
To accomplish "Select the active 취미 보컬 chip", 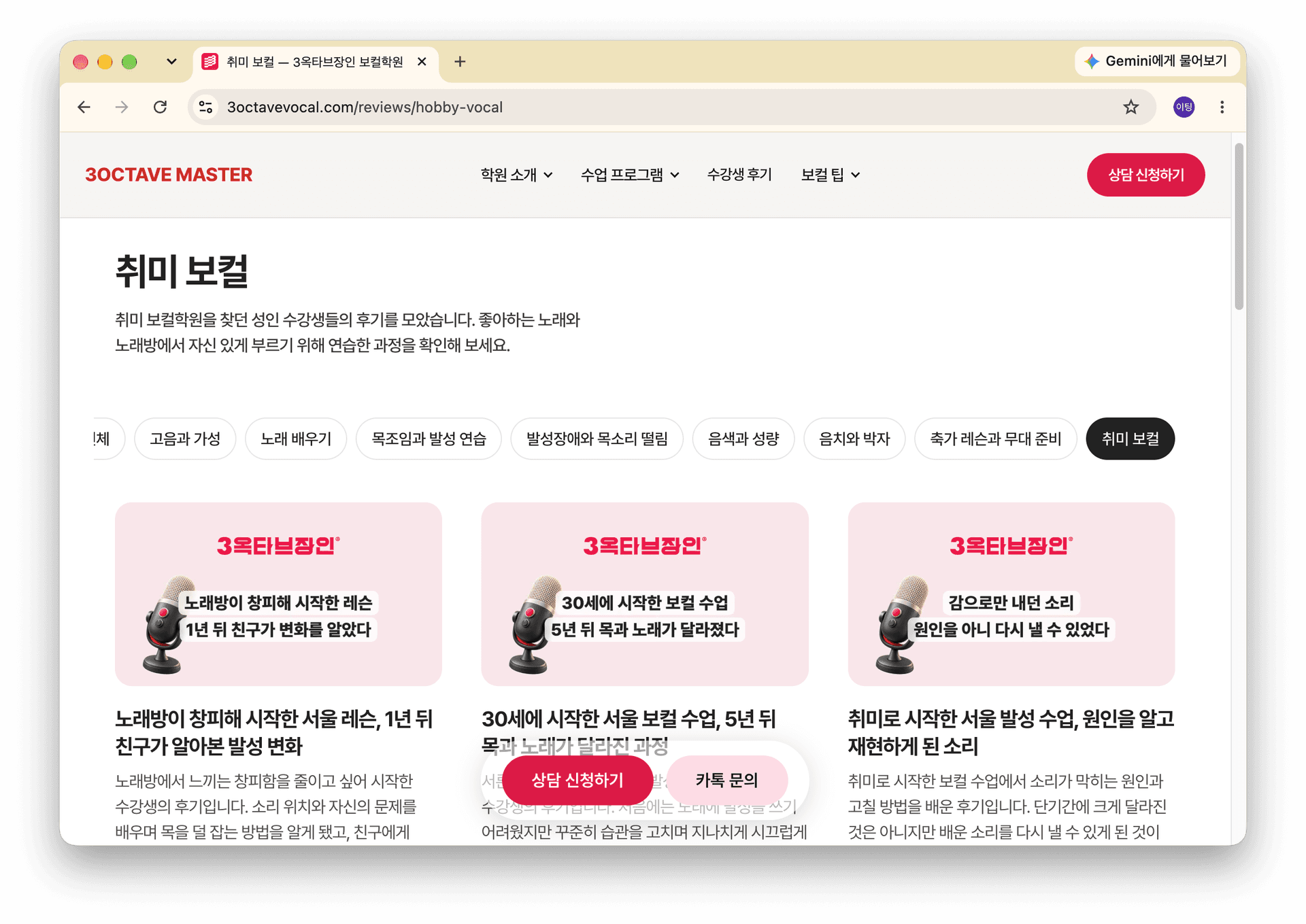I will [x=1130, y=439].
